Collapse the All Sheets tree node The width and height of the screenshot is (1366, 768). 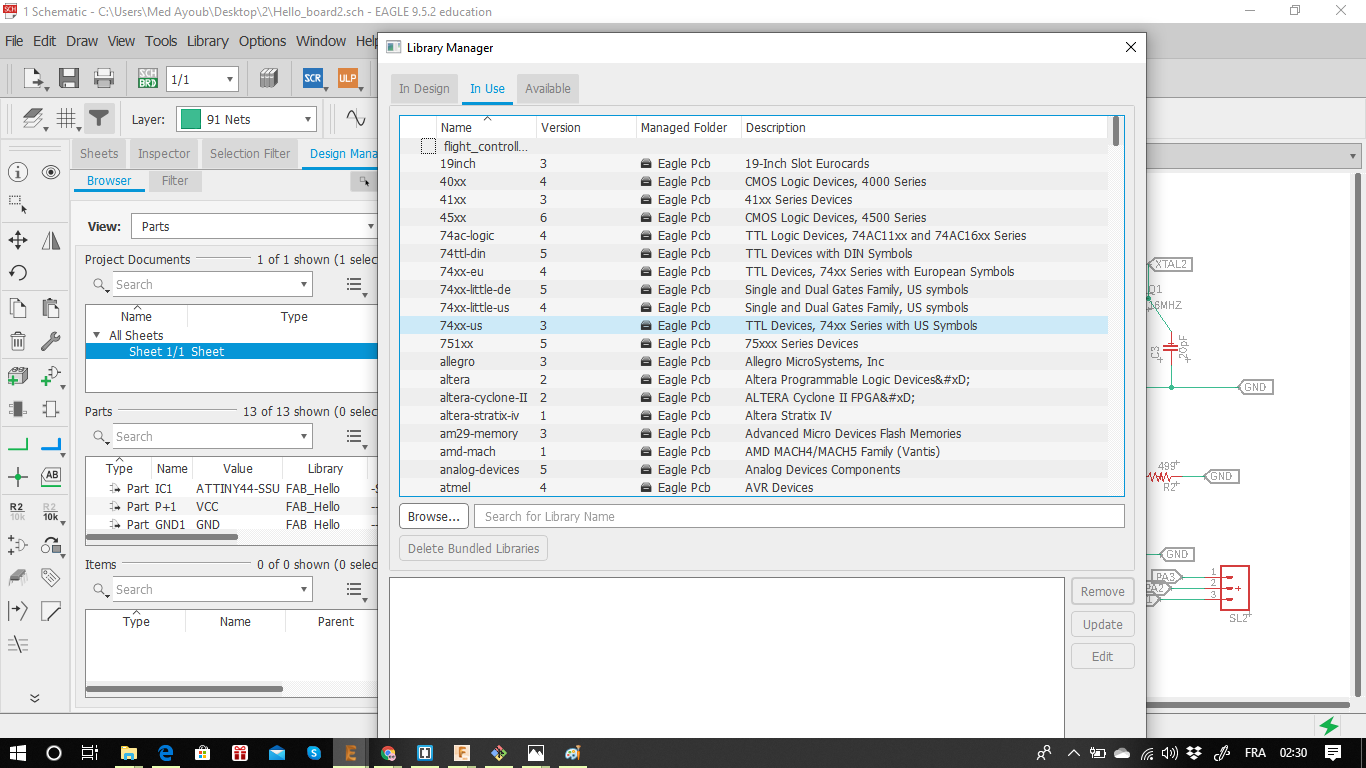point(97,336)
